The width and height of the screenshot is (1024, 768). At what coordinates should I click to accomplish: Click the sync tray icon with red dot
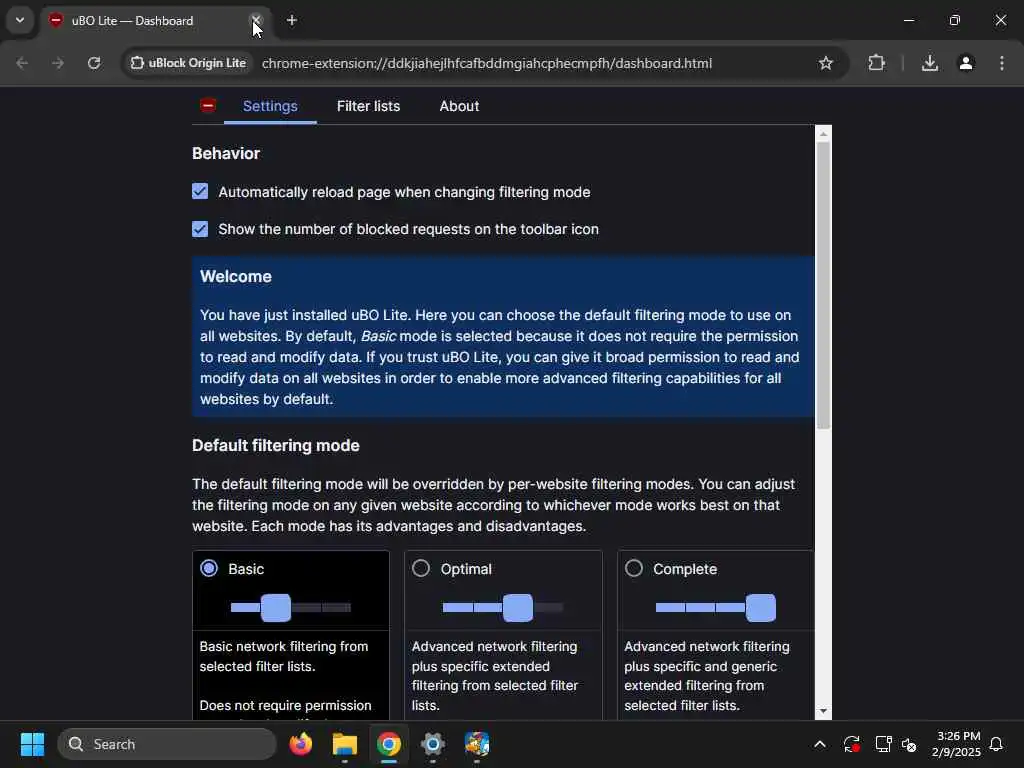coord(852,744)
